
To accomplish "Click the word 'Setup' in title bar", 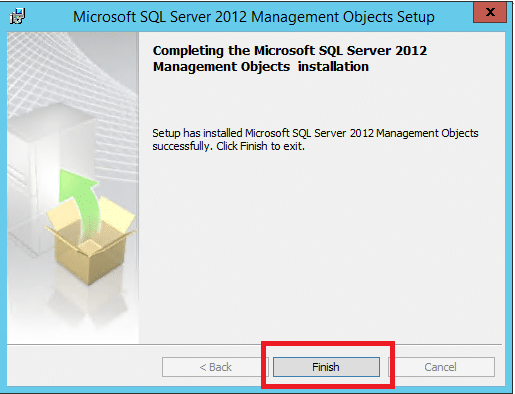I will pos(416,17).
